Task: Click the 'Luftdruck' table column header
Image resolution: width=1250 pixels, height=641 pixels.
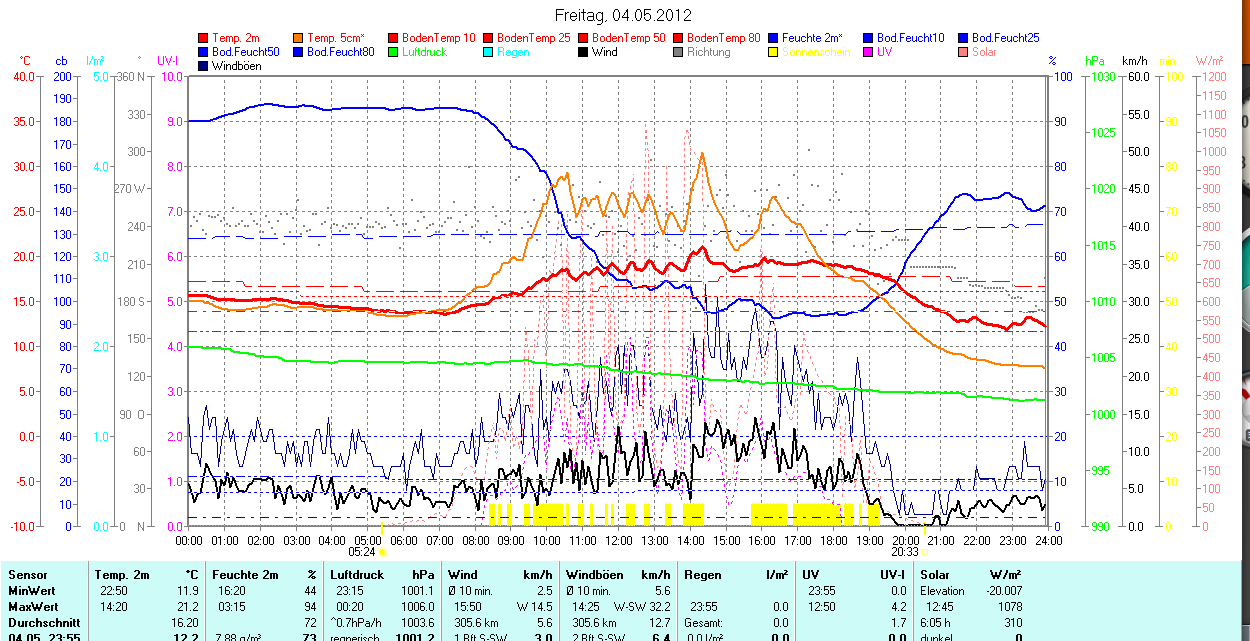Action: pos(357,575)
